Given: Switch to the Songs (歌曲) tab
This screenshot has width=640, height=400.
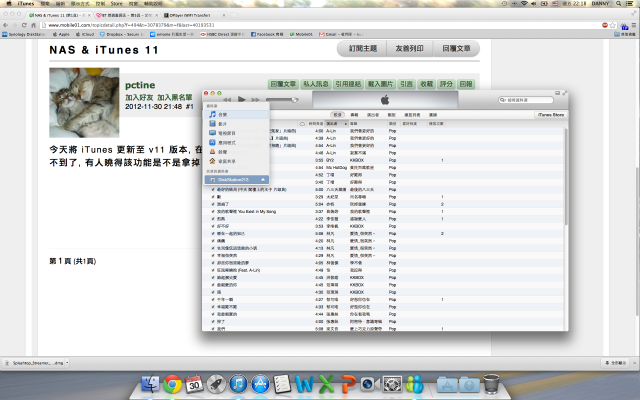Looking at the screenshot, I should [337, 115].
